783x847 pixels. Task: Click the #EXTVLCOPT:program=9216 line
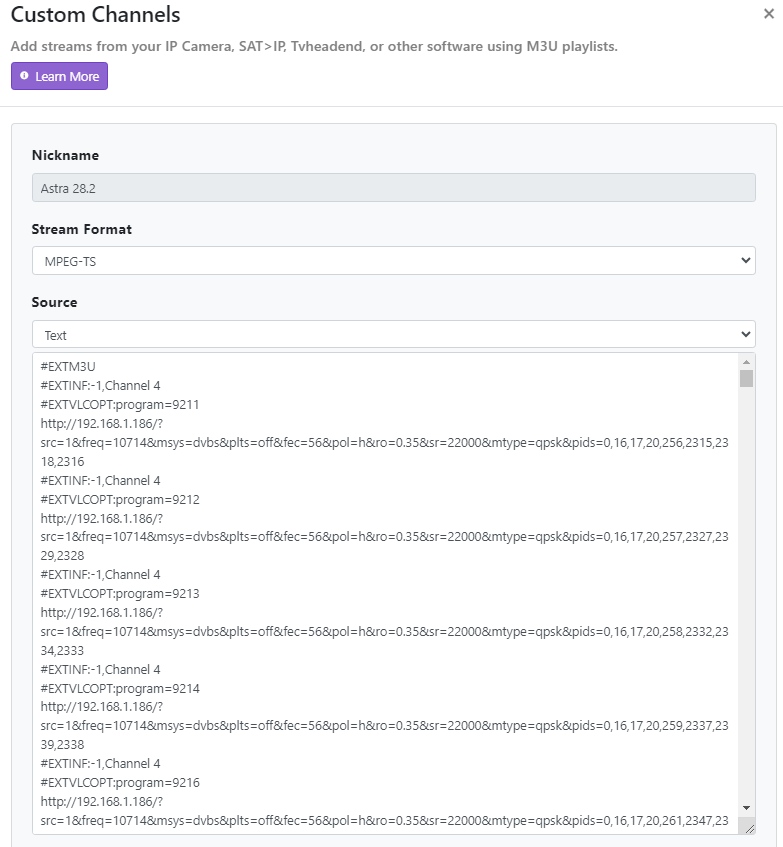[x=120, y=782]
